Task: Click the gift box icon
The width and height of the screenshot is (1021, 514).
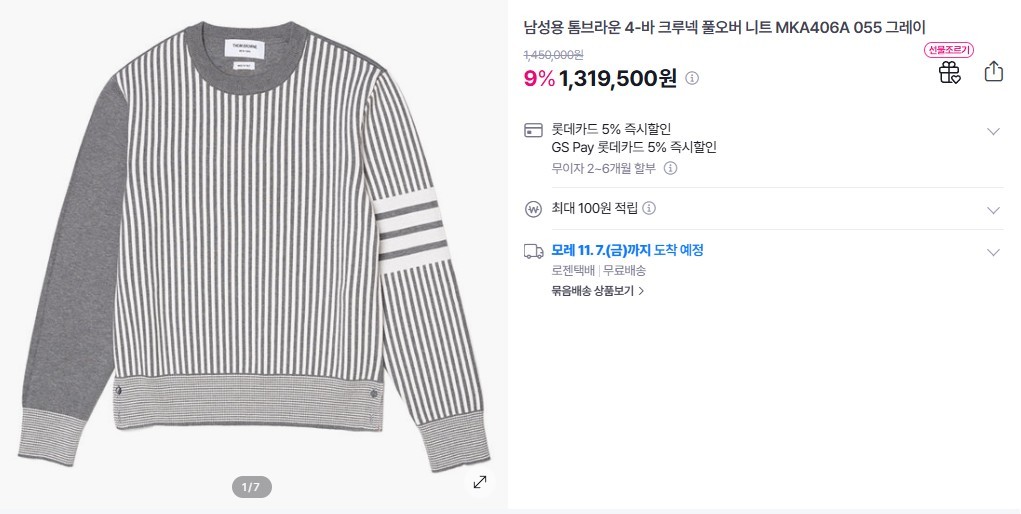Action: (949, 72)
